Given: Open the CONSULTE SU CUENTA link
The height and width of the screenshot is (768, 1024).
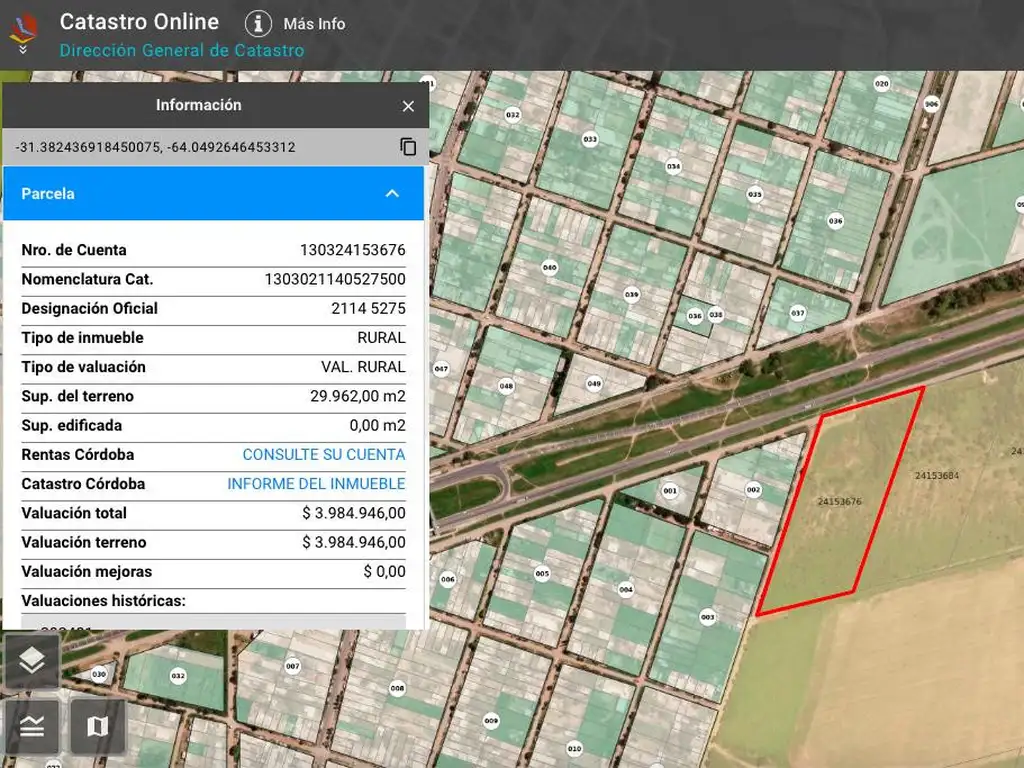Looking at the screenshot, I should [x=323, y=455].
